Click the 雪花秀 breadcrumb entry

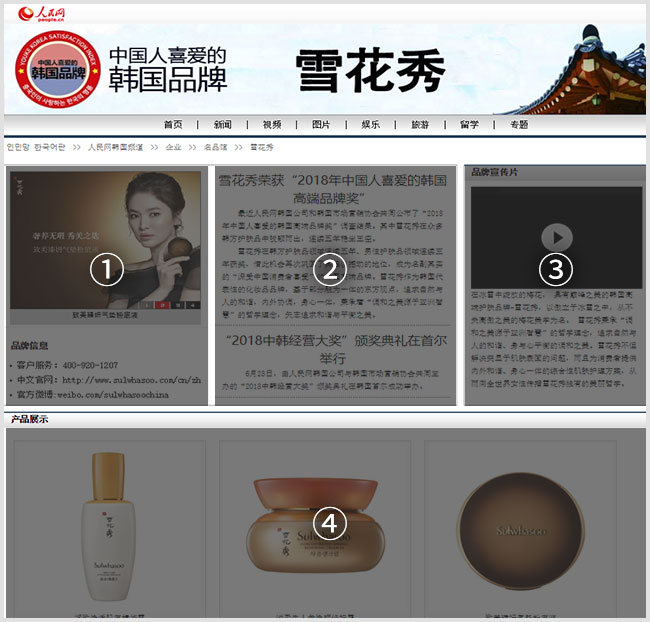[x=262, y=147]
